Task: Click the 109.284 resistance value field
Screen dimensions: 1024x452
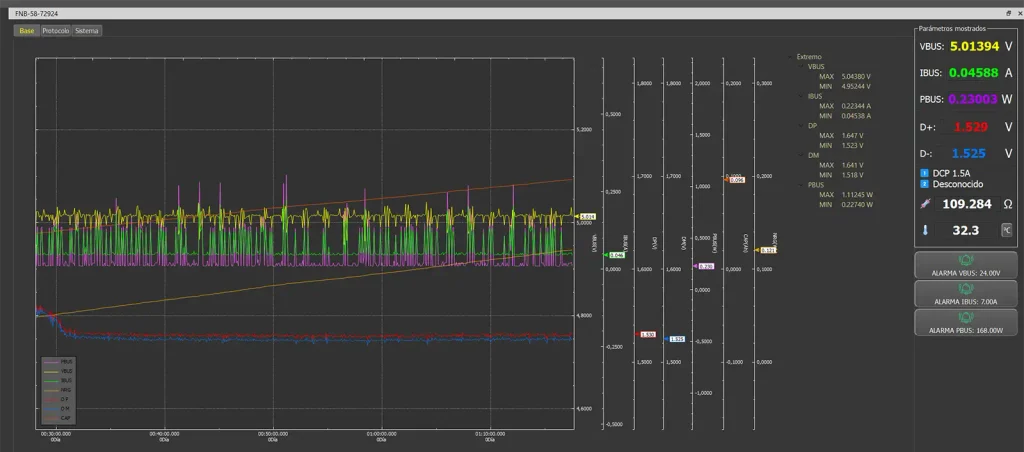Action: pyautogui.click(x=965, y=204)
